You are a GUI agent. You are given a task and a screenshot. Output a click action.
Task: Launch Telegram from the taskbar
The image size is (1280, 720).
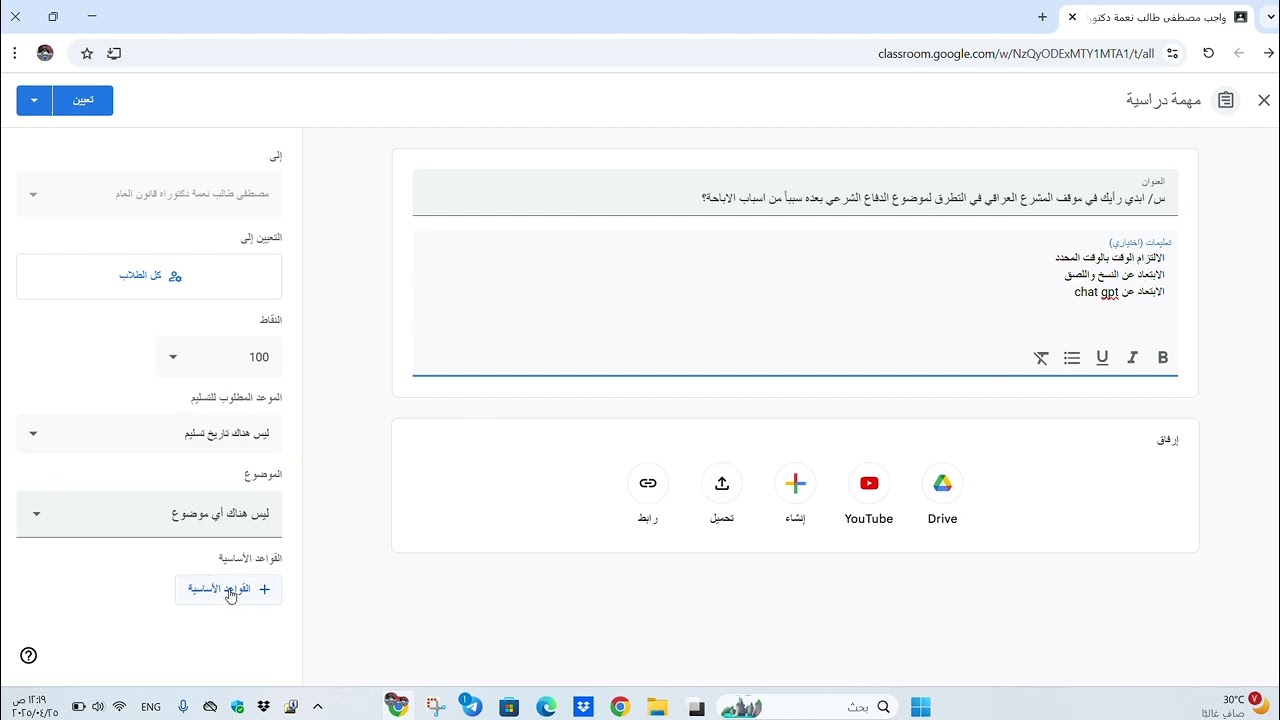coord(471,707)
